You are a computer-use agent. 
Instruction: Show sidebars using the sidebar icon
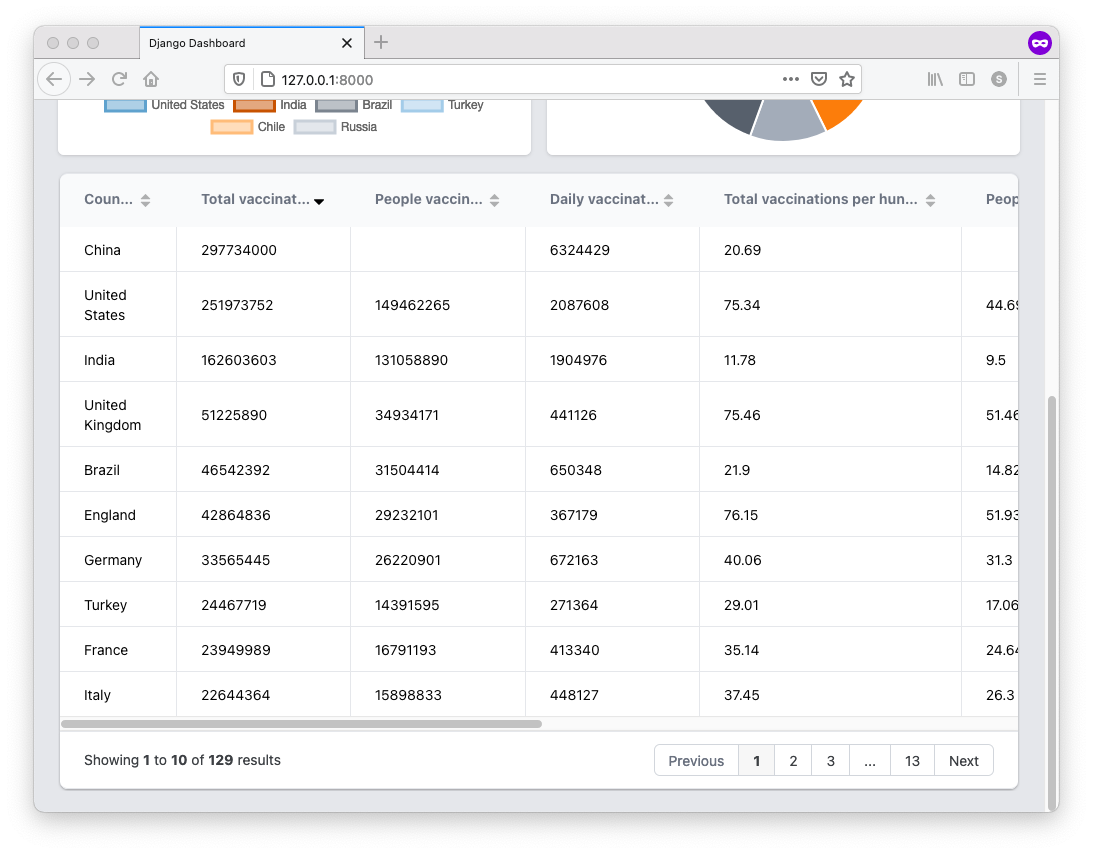pos(967,79)
